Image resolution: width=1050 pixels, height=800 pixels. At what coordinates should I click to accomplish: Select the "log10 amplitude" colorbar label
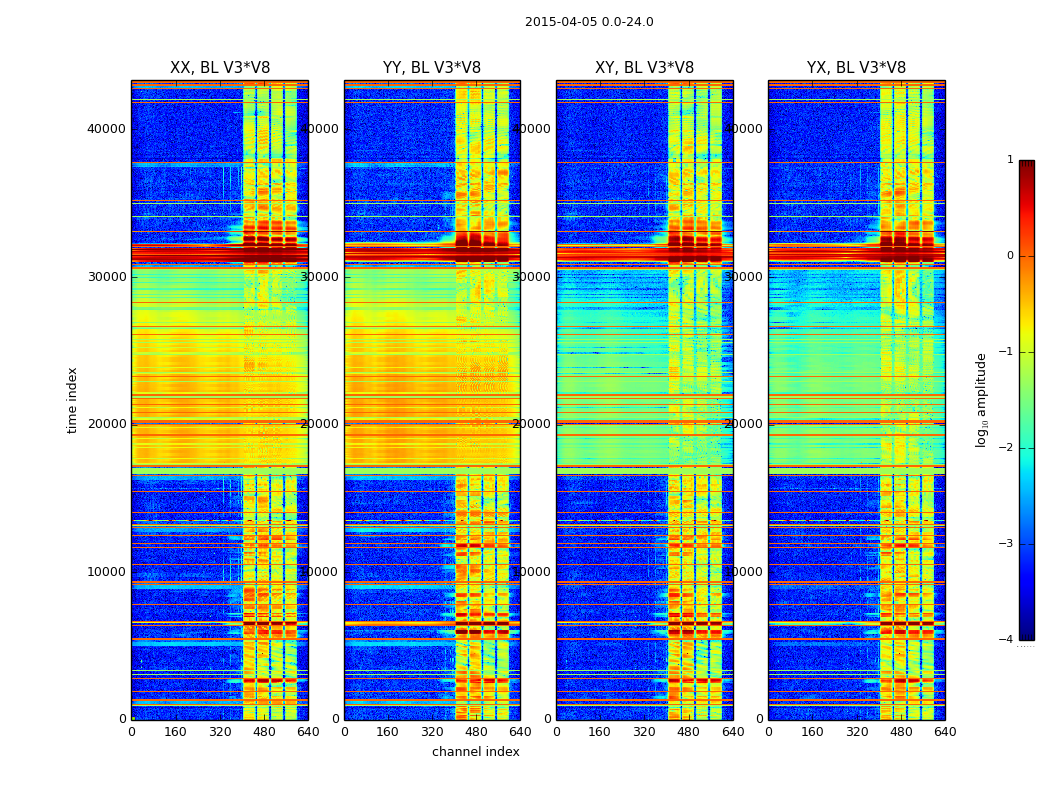[982, 400]
